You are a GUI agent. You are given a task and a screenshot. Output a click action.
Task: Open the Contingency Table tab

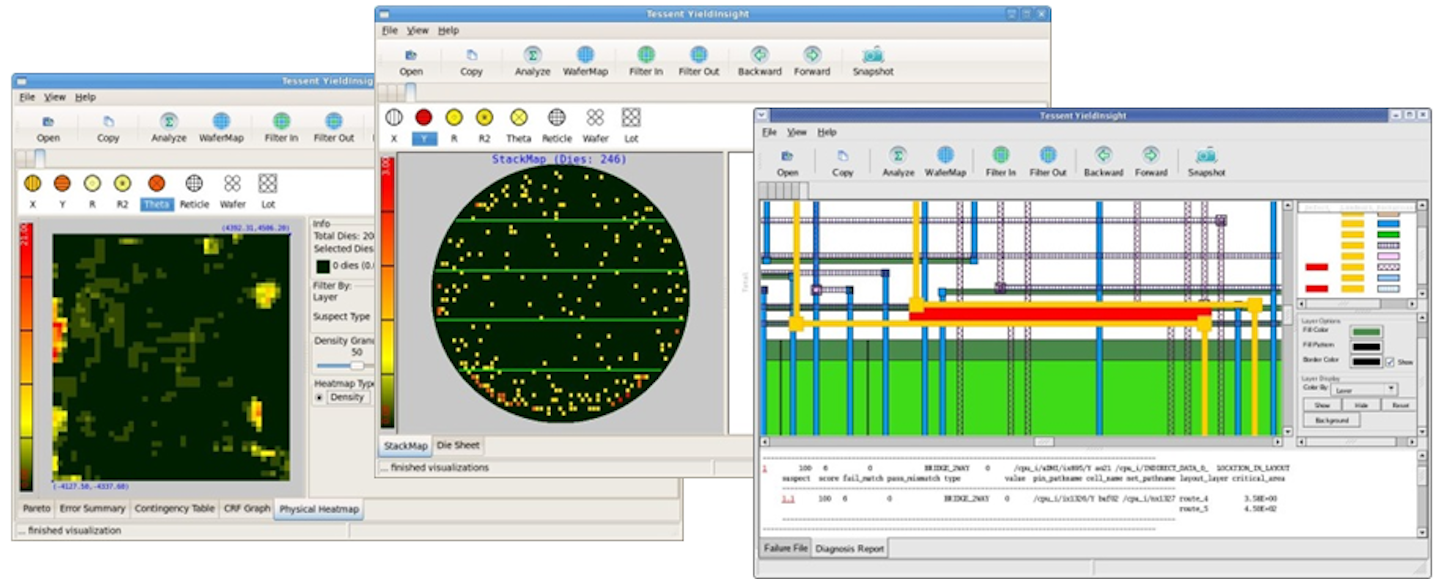pos(175,508)
